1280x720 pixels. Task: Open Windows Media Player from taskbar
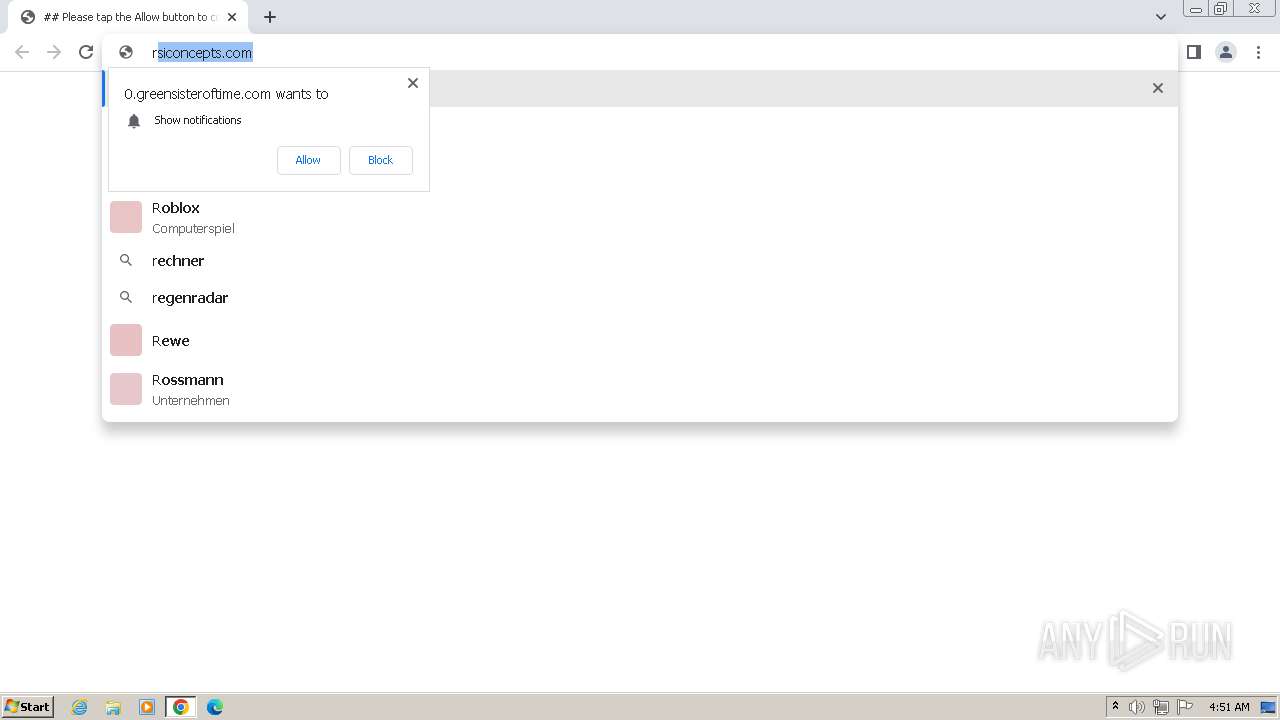(147, 707)
